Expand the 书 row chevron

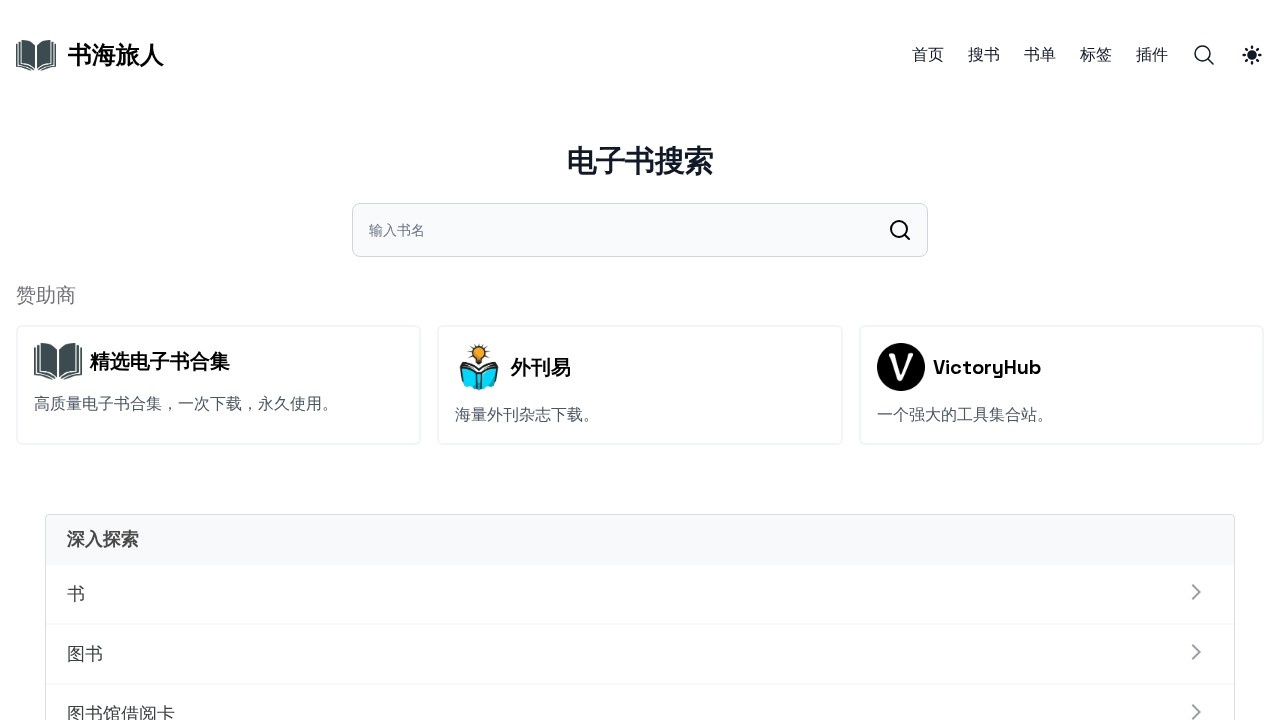[1196, 592]
